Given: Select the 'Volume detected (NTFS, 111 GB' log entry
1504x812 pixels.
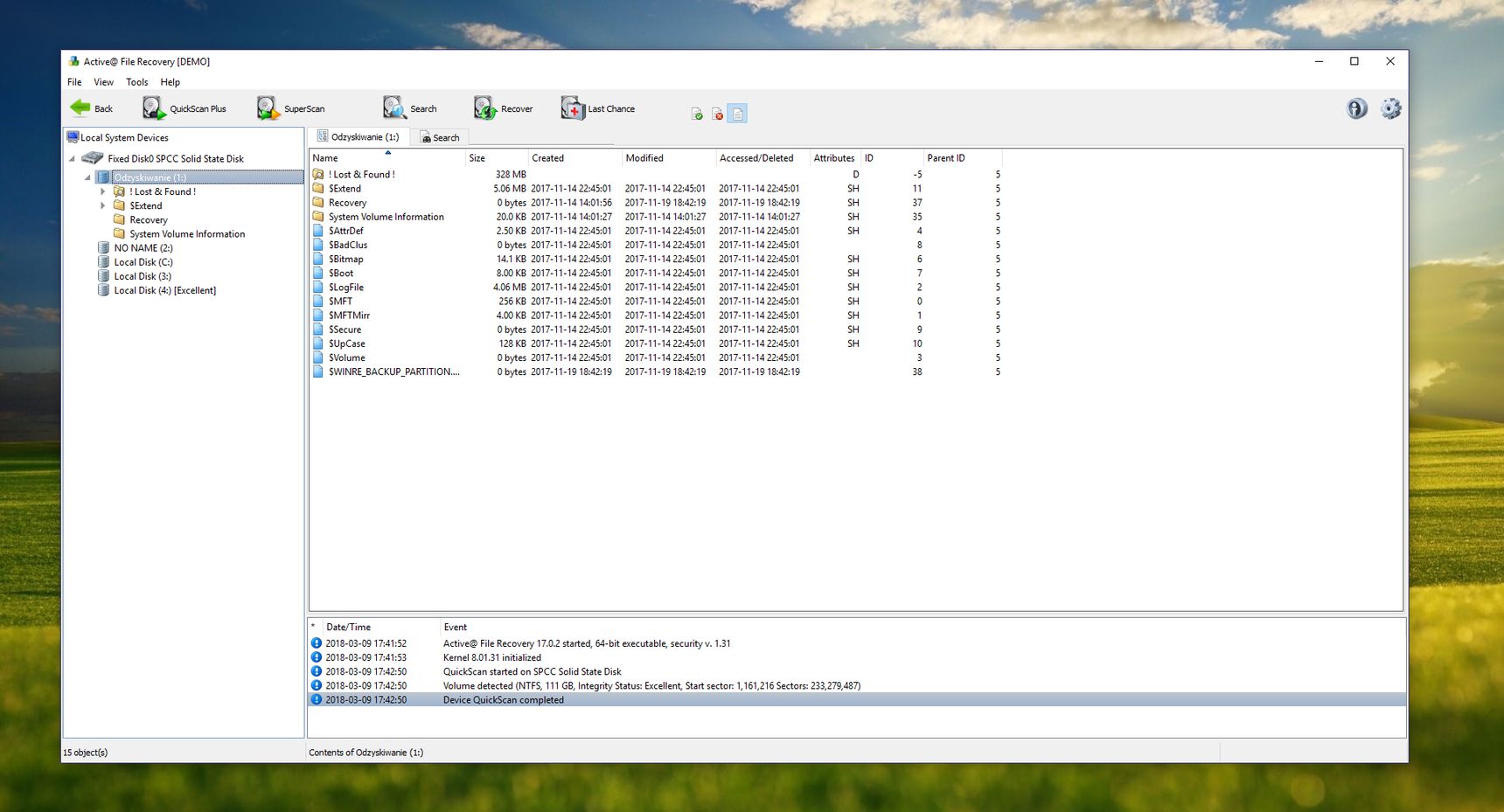Looking at the screenshot, I should [857, 685].
